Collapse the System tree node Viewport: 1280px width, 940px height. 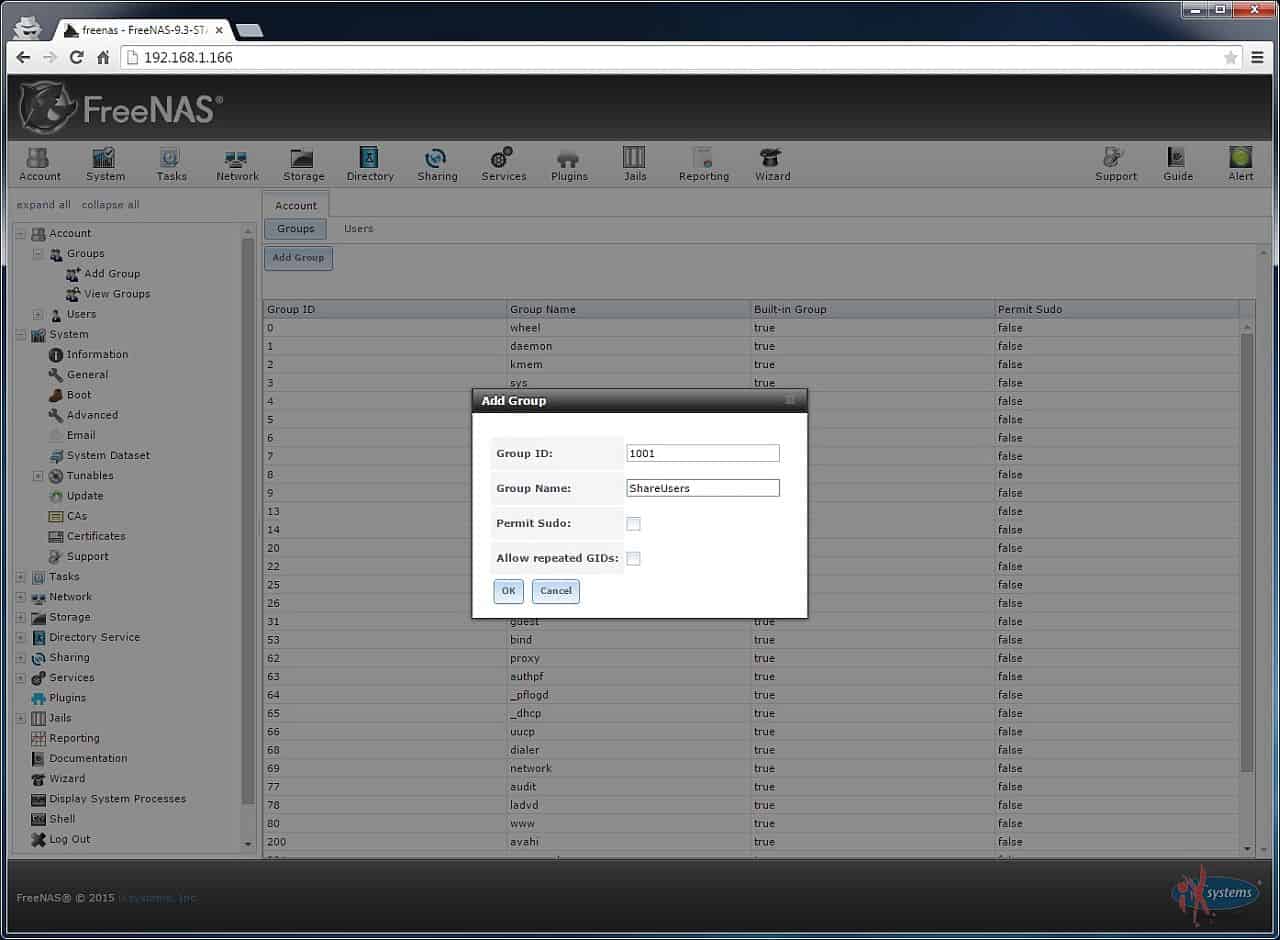tap(21, 334)
